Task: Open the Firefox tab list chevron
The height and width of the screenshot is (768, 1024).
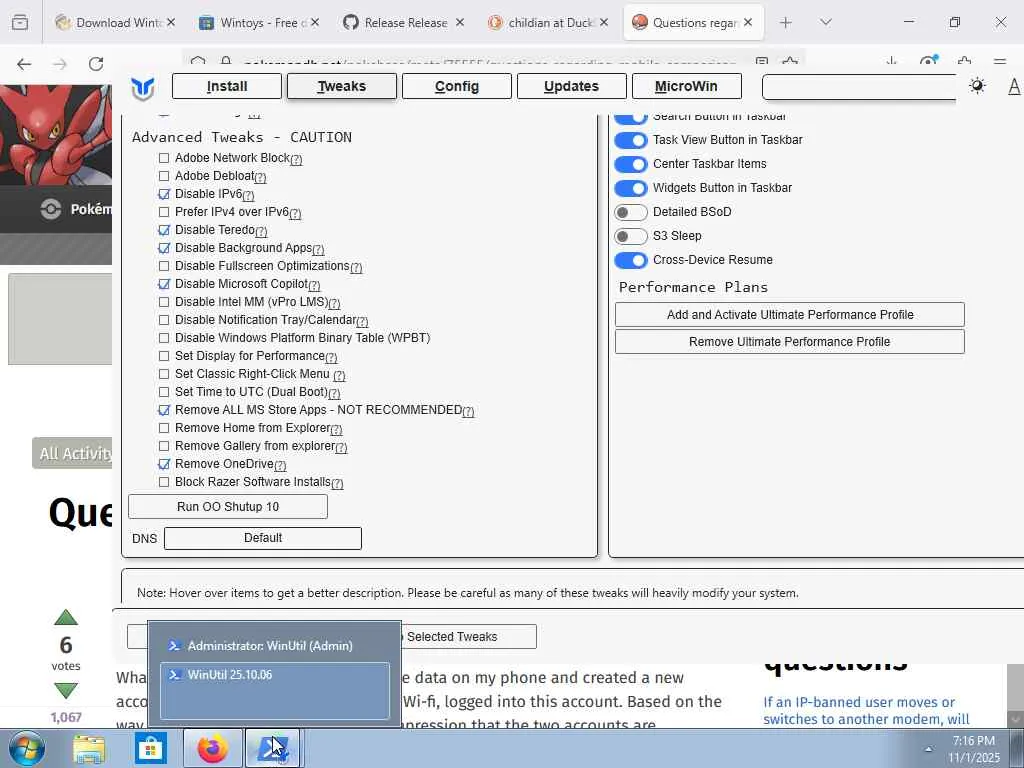Action: pyautogui.click(x=826, y=23)
